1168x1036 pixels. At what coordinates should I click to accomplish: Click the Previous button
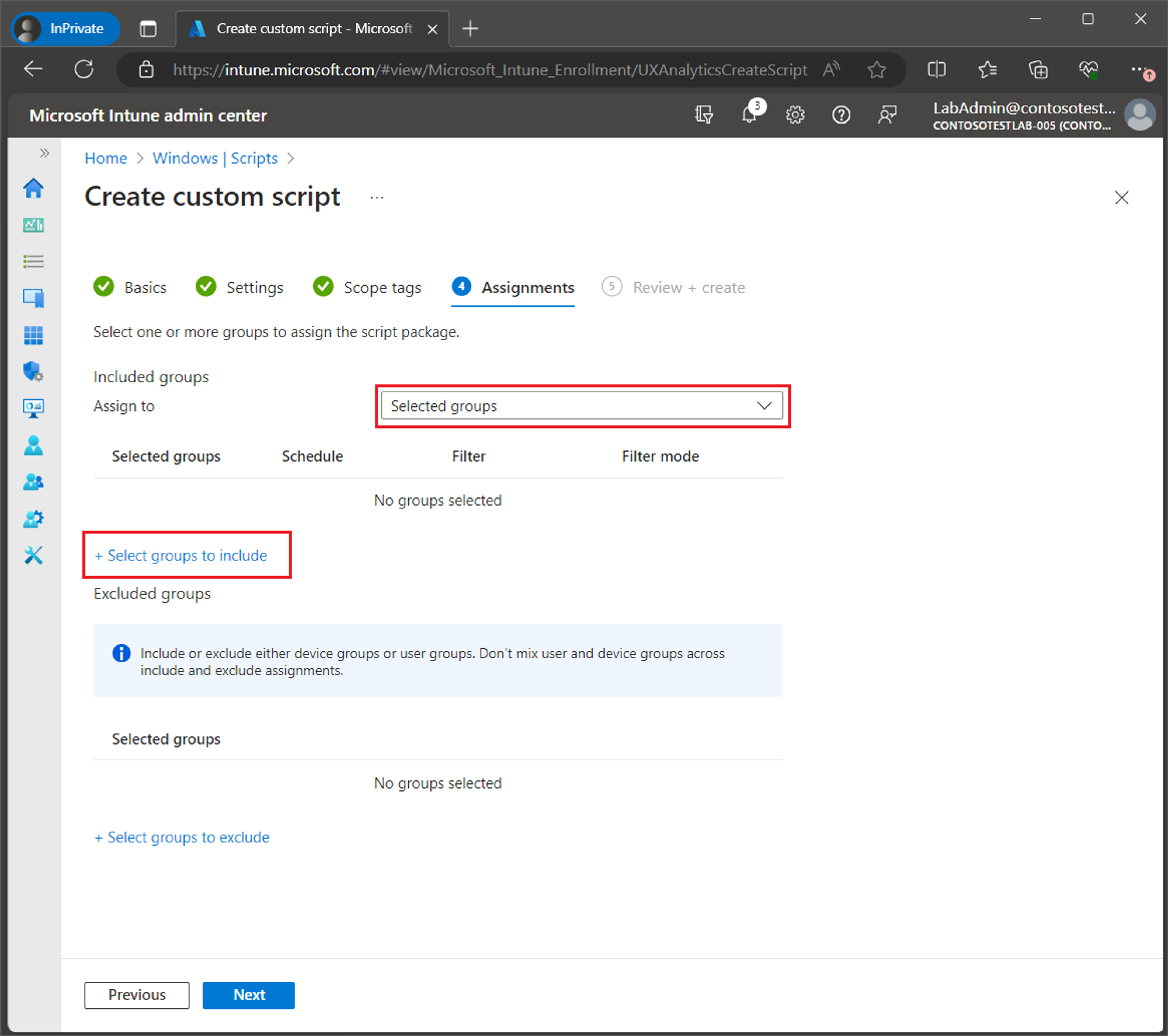point(137,995)
